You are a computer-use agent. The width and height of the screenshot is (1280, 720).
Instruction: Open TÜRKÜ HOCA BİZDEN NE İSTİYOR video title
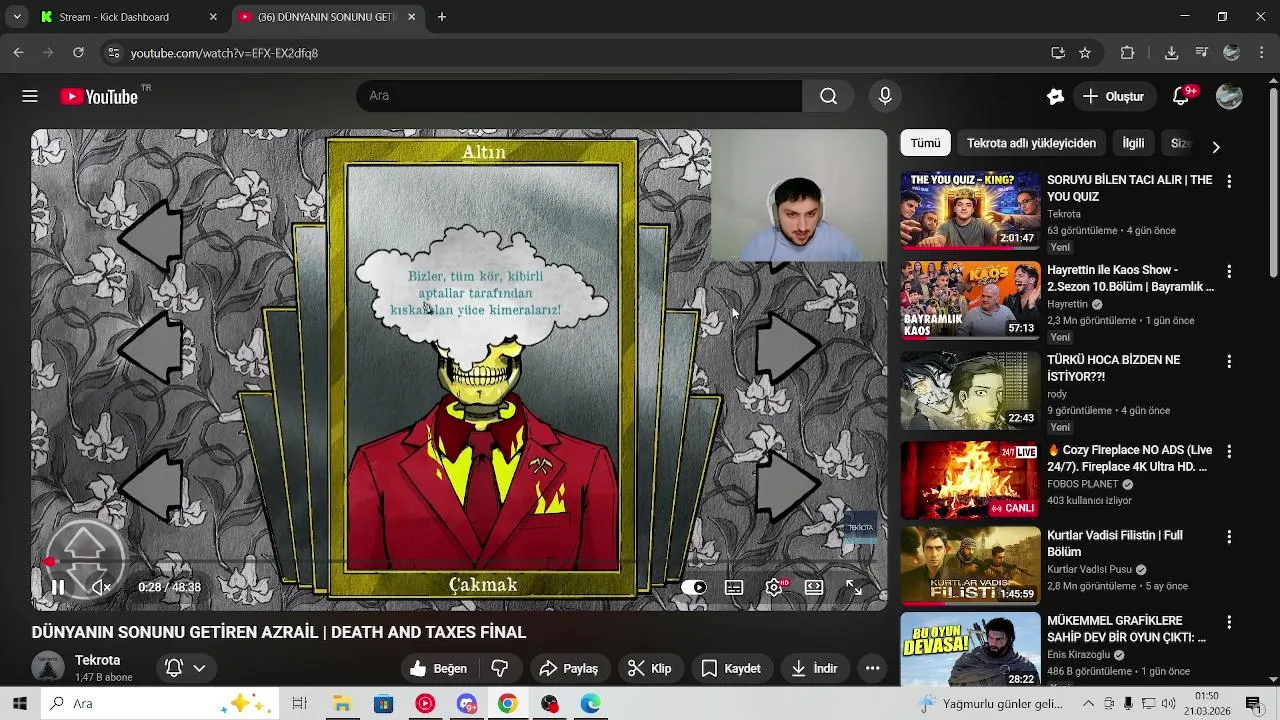[1113, 368]
